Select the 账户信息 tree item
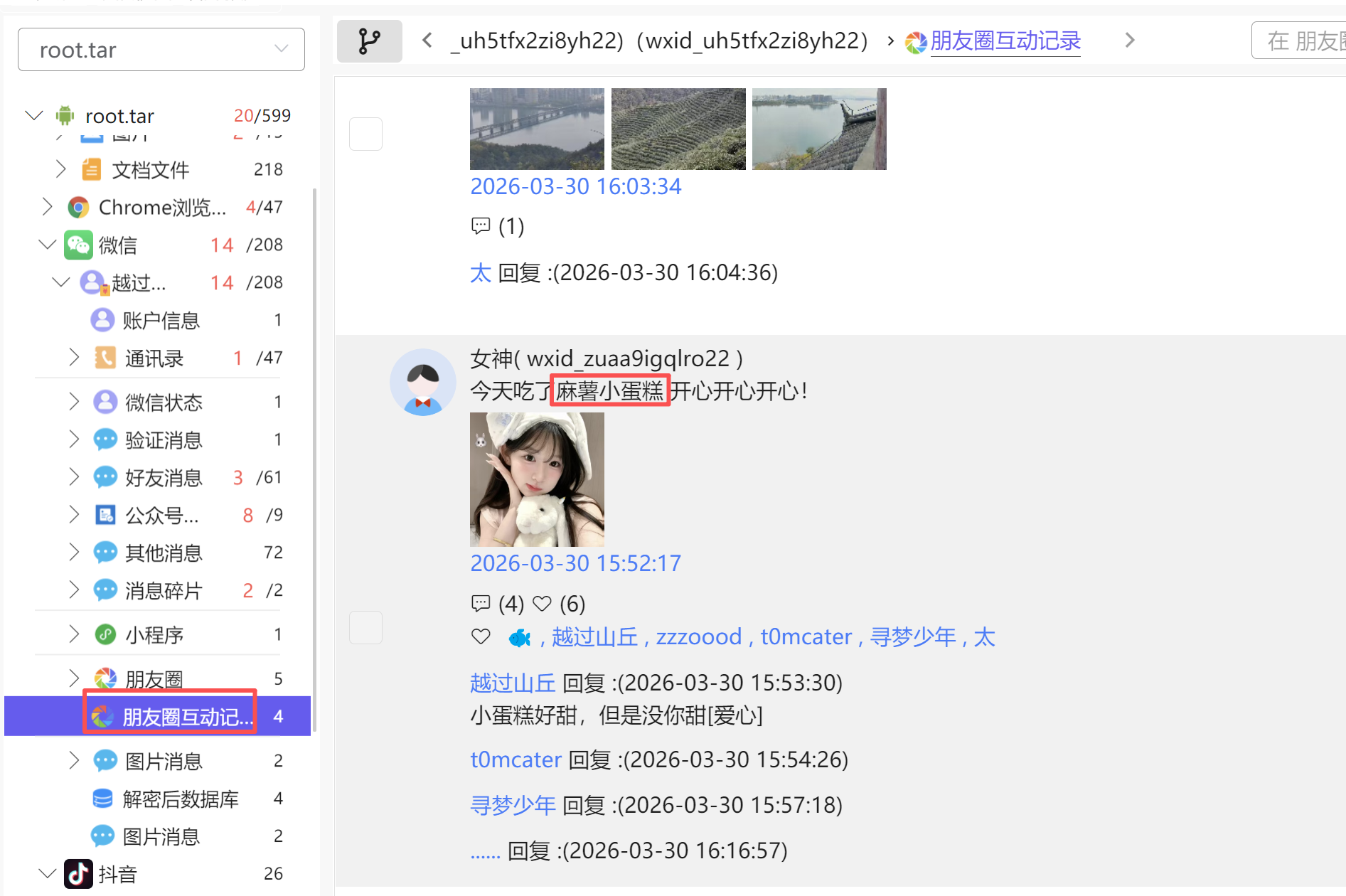The width and height of the screenshot is (1346, 896). 161,321
